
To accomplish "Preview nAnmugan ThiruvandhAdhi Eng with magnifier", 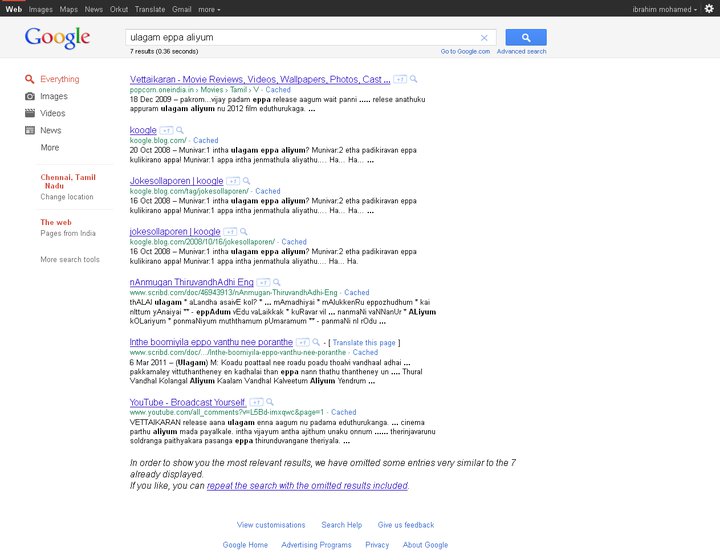I will click(276, 282).
